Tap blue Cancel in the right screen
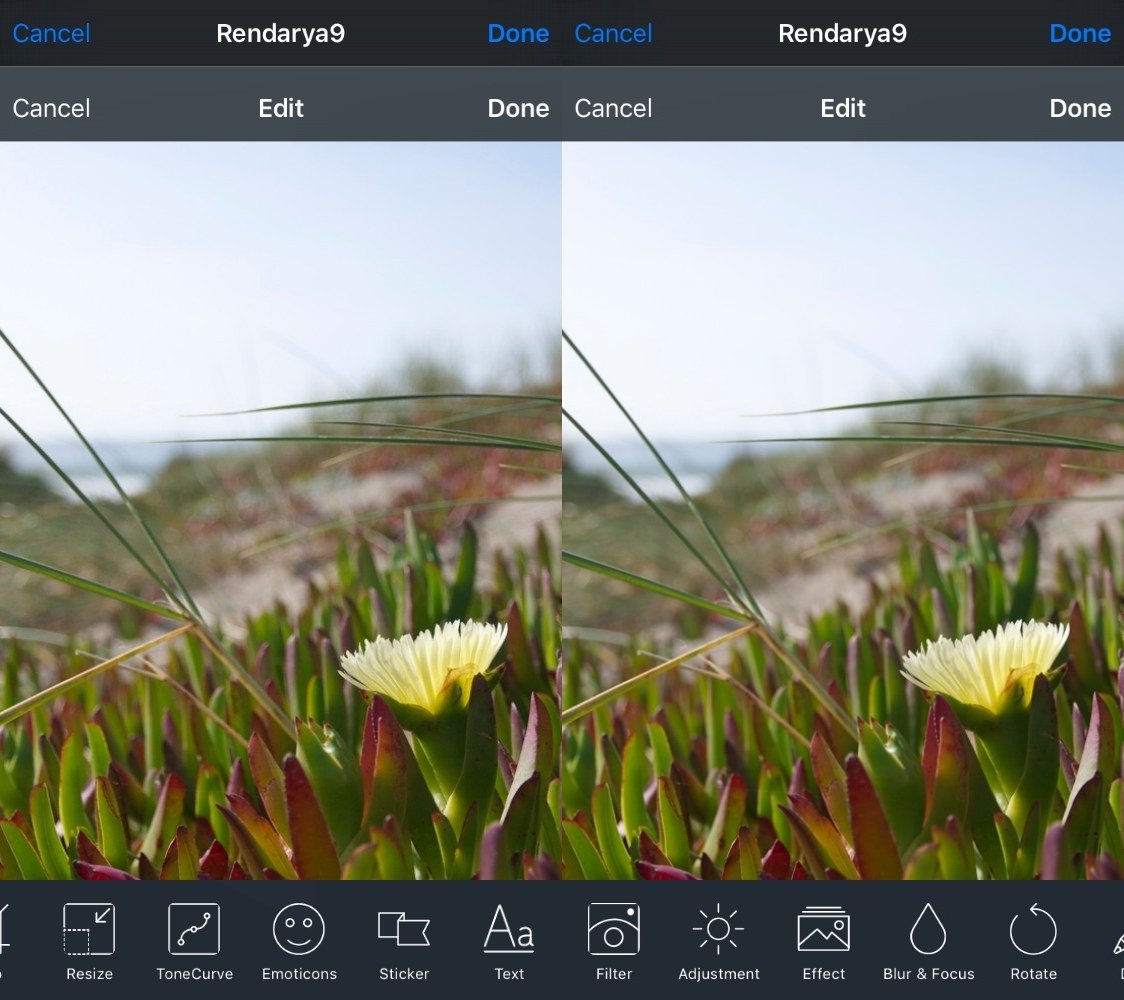The height and width of the screenshot is (1000, 1124). [614, 33]
